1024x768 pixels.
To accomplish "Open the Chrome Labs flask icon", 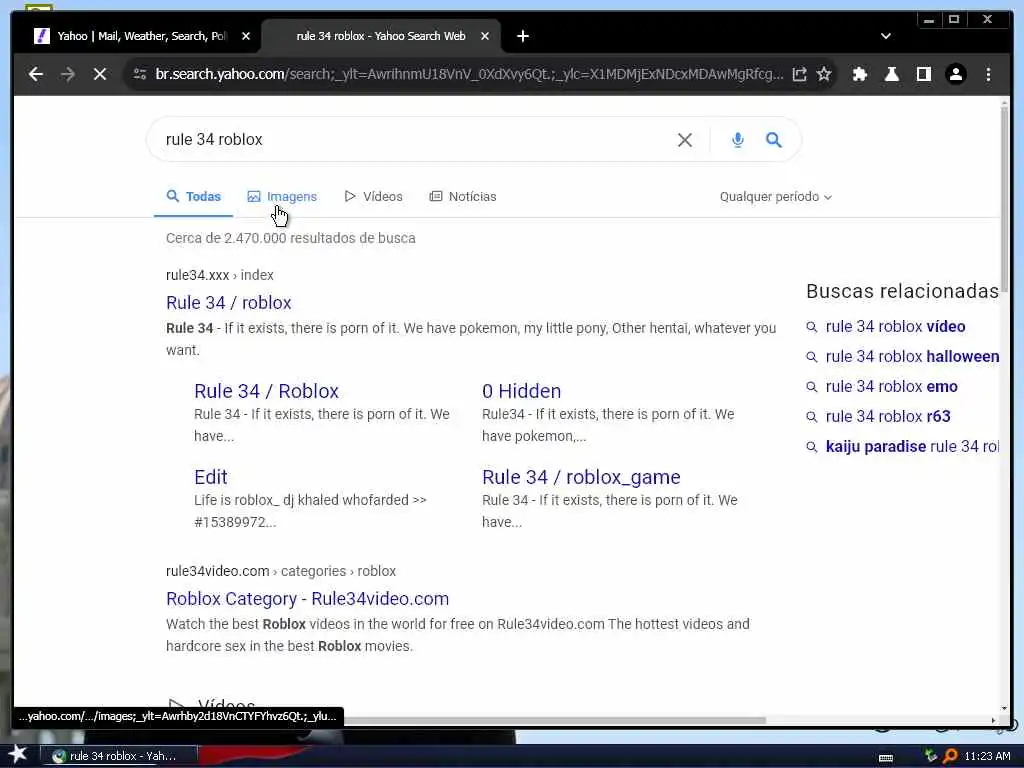I will [891, 74].
